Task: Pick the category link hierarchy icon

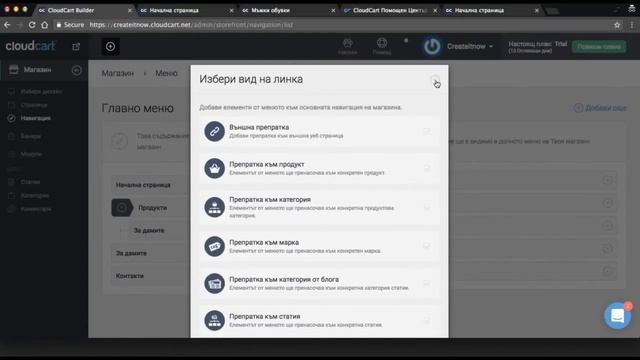Action: (x=214, y=207)
